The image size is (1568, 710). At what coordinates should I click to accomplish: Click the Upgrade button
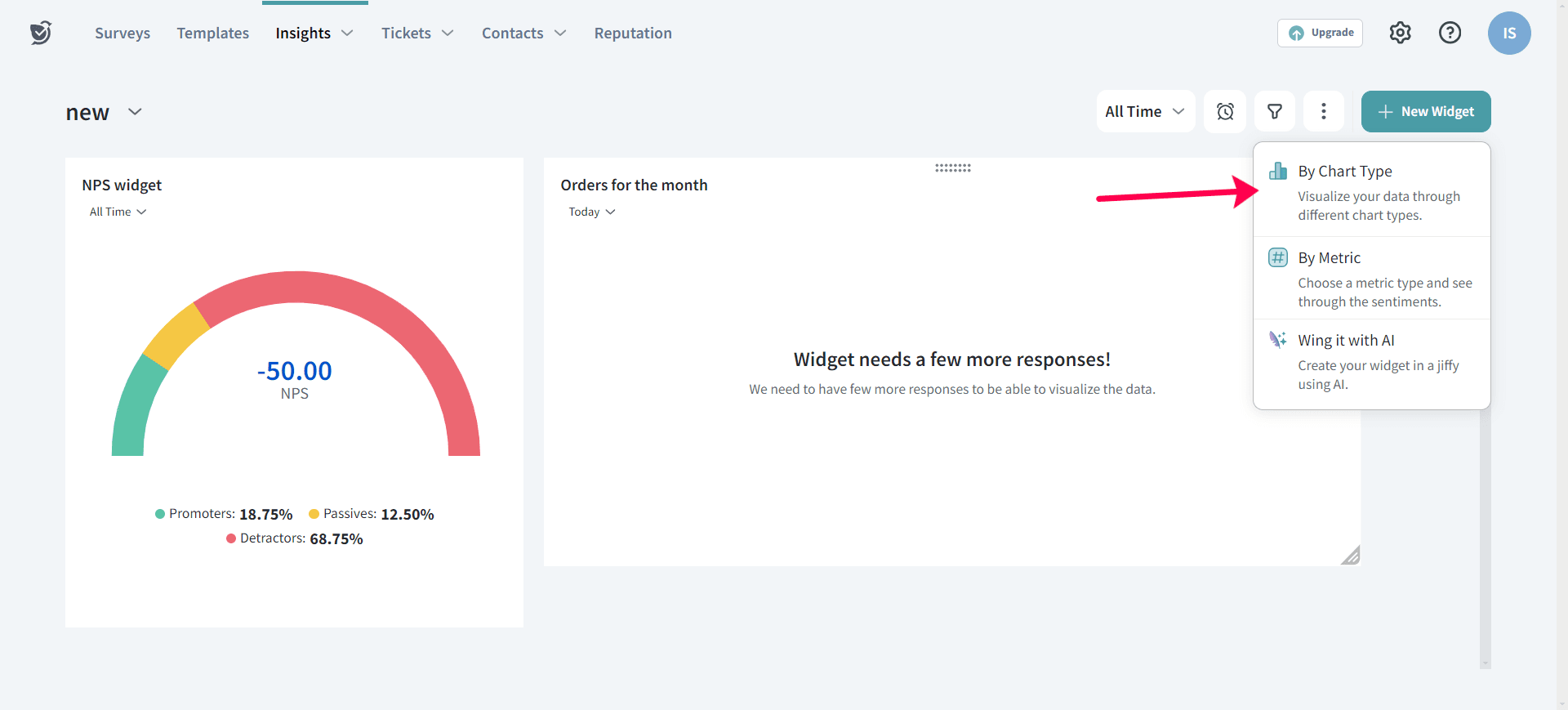point(1320,33)
